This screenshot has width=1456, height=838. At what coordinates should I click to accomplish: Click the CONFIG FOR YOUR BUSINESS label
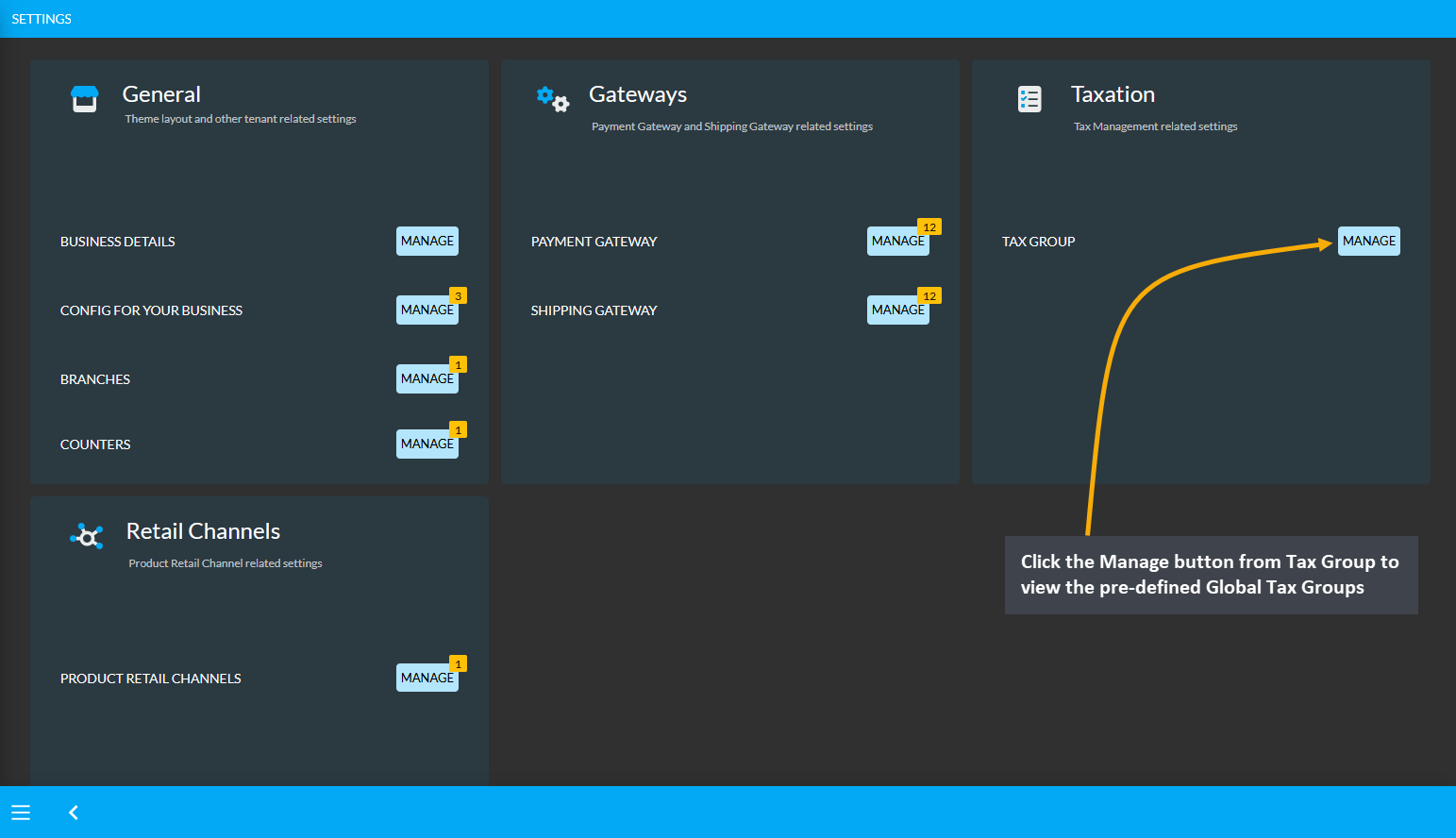(151, 310)
